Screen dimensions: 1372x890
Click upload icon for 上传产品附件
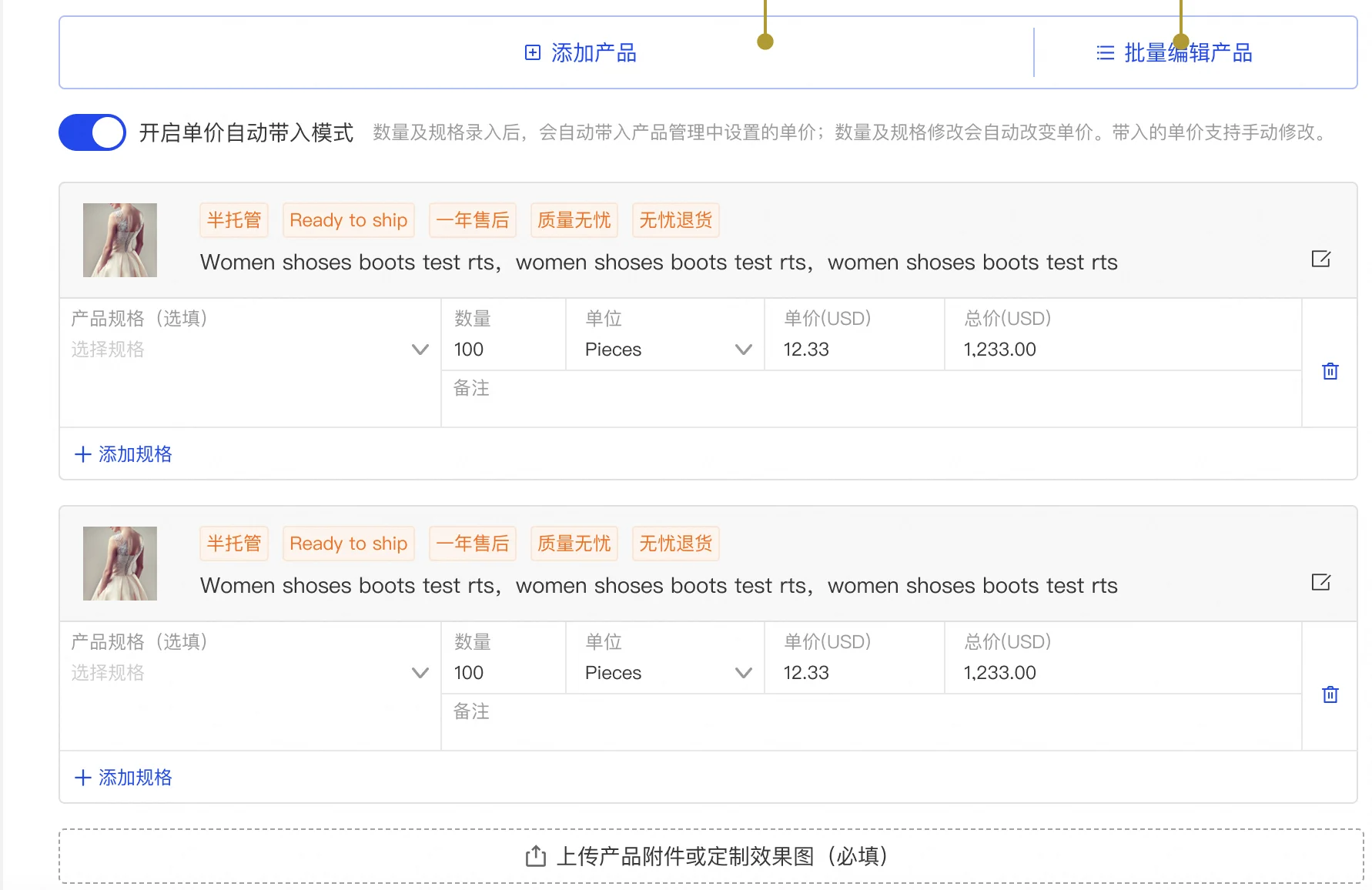click(536, 856)
